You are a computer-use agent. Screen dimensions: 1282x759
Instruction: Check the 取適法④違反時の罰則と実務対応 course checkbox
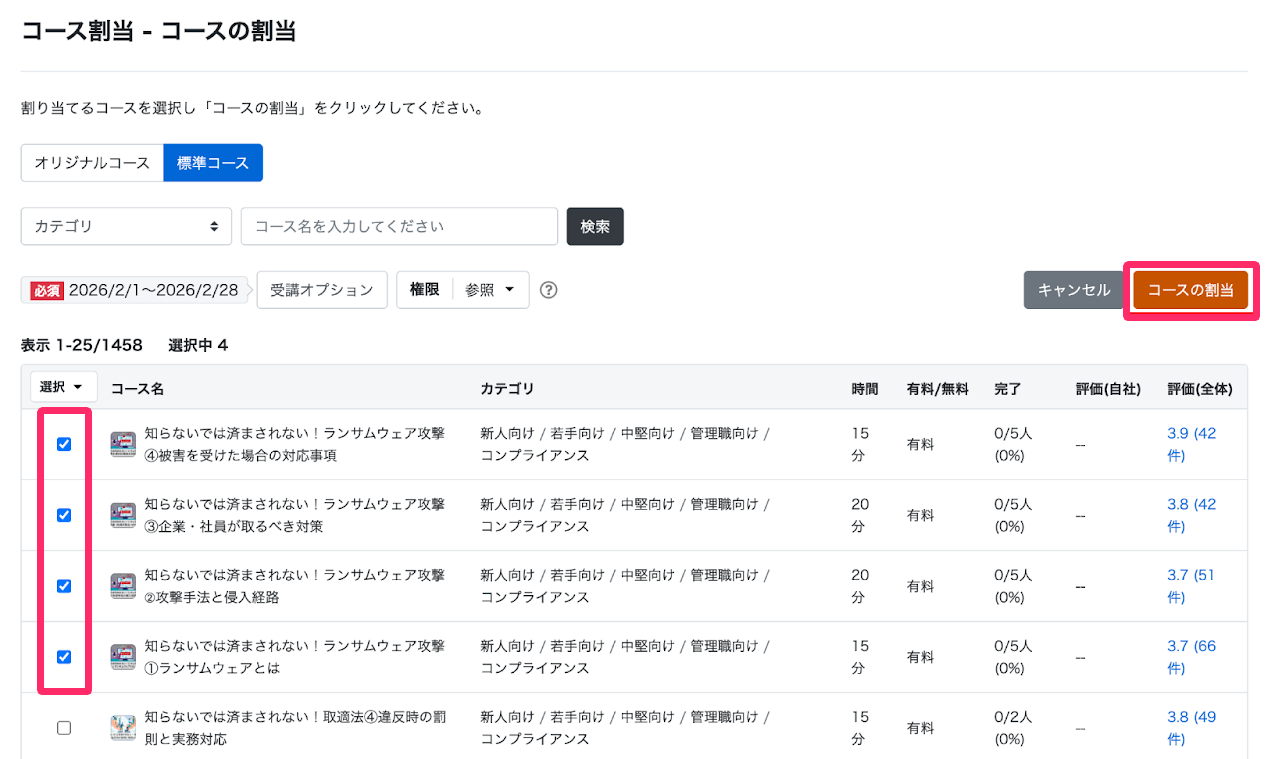pyautogui.click(x=64, y=728)
